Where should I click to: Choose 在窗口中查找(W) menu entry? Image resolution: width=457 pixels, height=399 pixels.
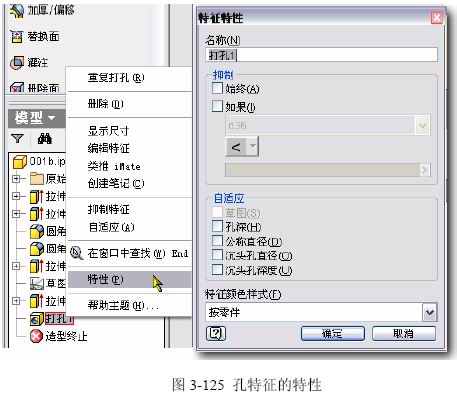point(130,254)
